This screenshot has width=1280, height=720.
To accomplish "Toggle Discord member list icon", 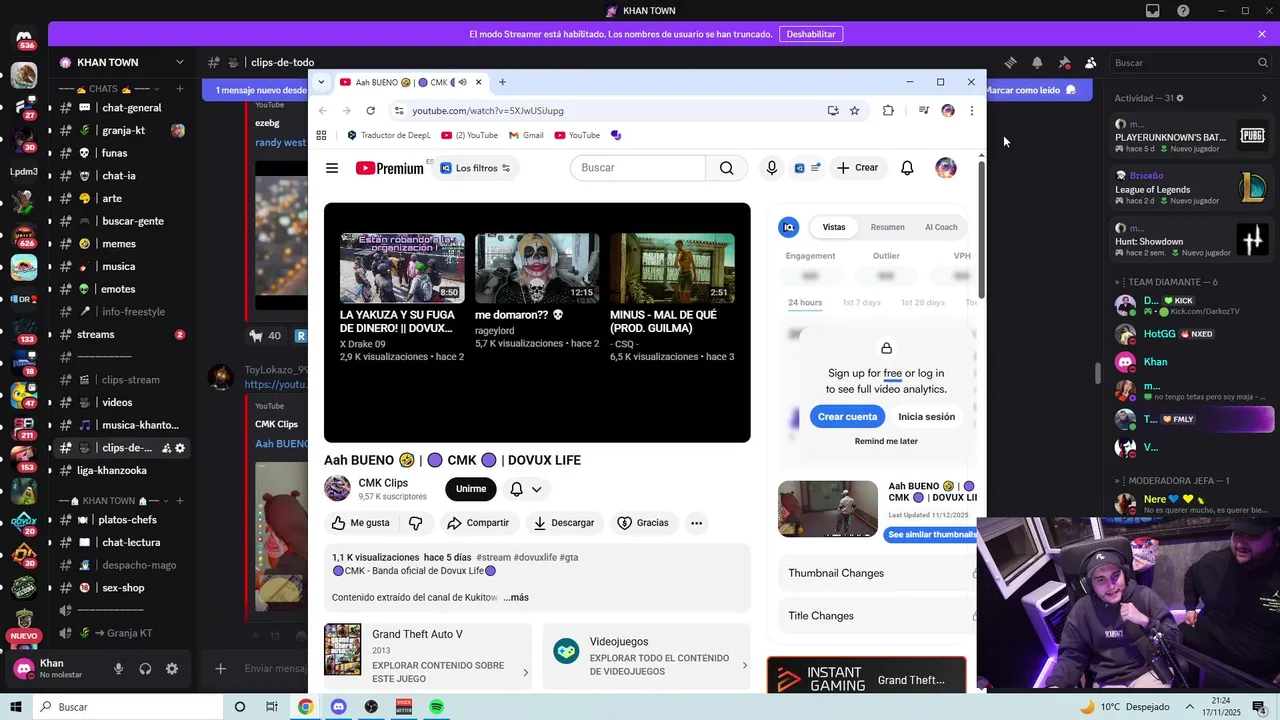I will [1091, 62].
